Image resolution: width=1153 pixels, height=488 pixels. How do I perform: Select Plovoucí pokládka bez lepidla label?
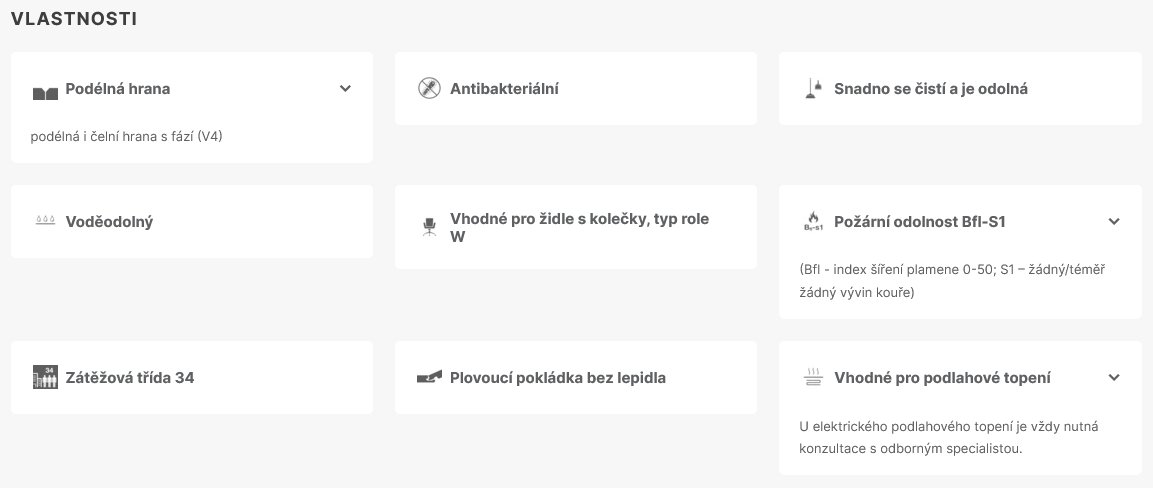tap(557, 378)
